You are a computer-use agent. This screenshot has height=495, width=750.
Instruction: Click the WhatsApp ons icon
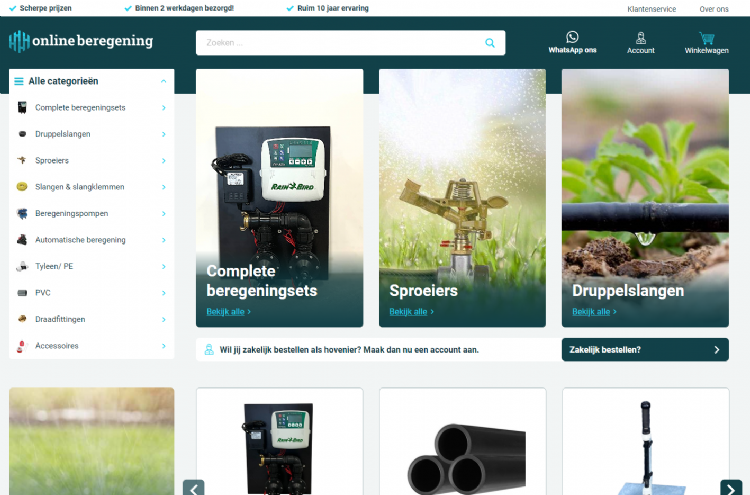click(572, 37)
